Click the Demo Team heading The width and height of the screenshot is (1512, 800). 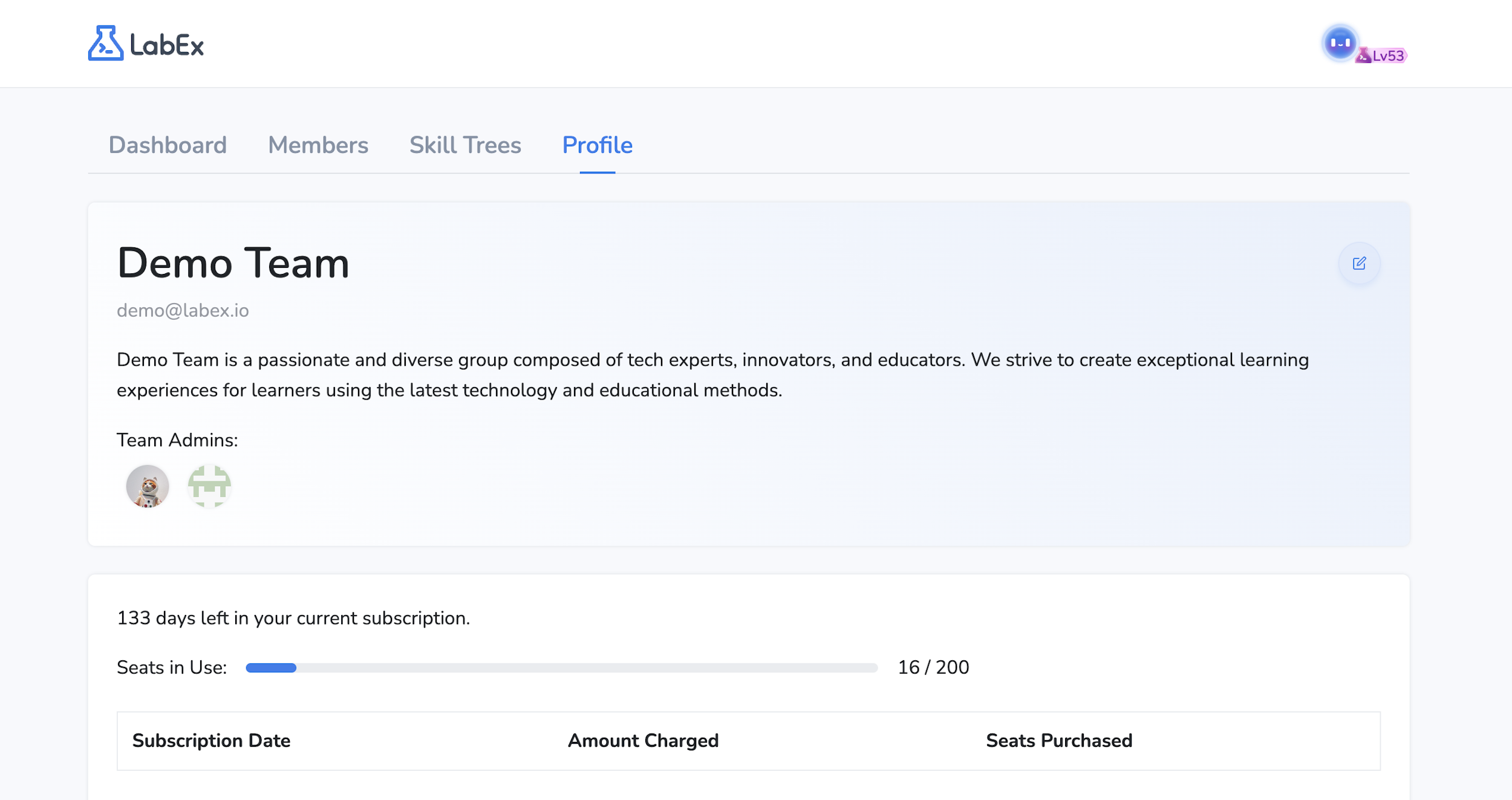point(233,263)
